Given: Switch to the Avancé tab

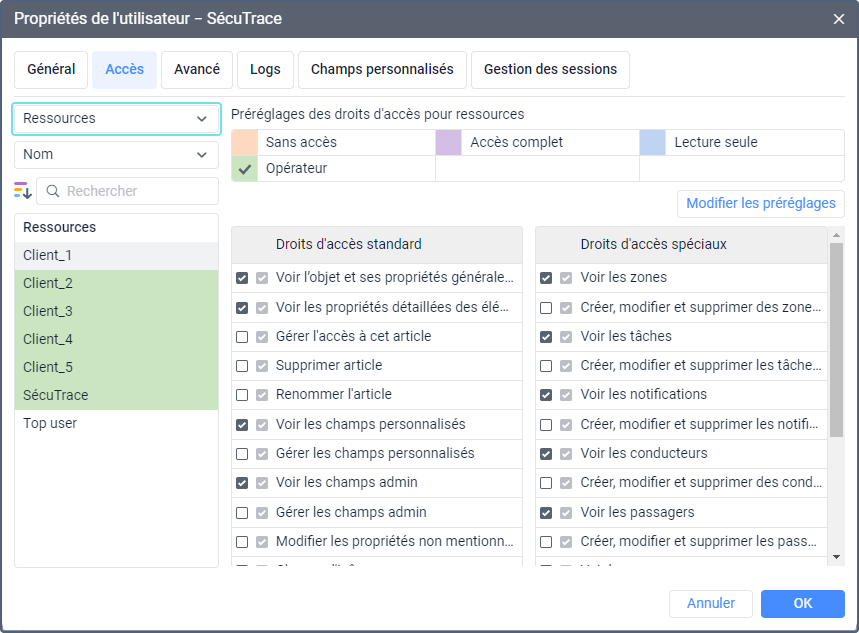Looking at the screenshot, I should (197, 70).
